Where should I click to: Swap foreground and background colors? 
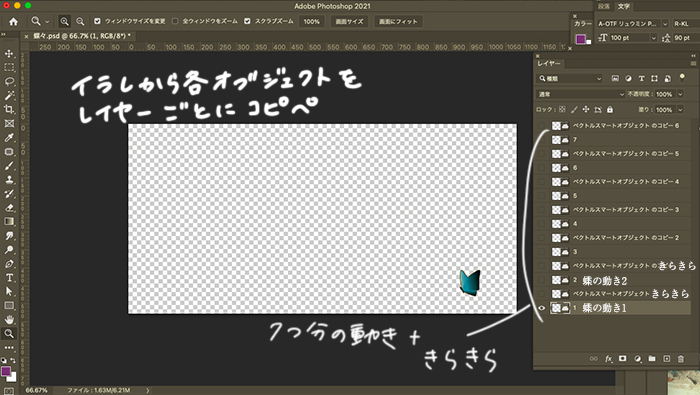coord(12,360)
